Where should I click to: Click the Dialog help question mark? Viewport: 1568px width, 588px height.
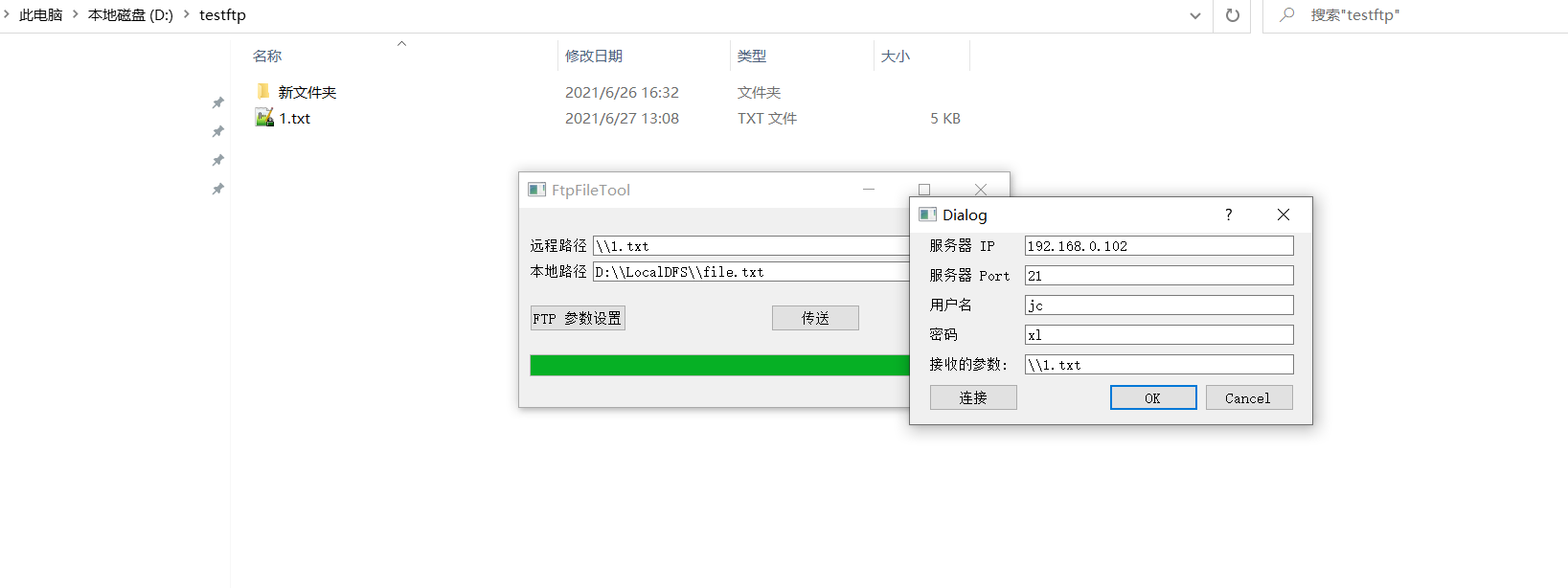(x=1228, y=215)
